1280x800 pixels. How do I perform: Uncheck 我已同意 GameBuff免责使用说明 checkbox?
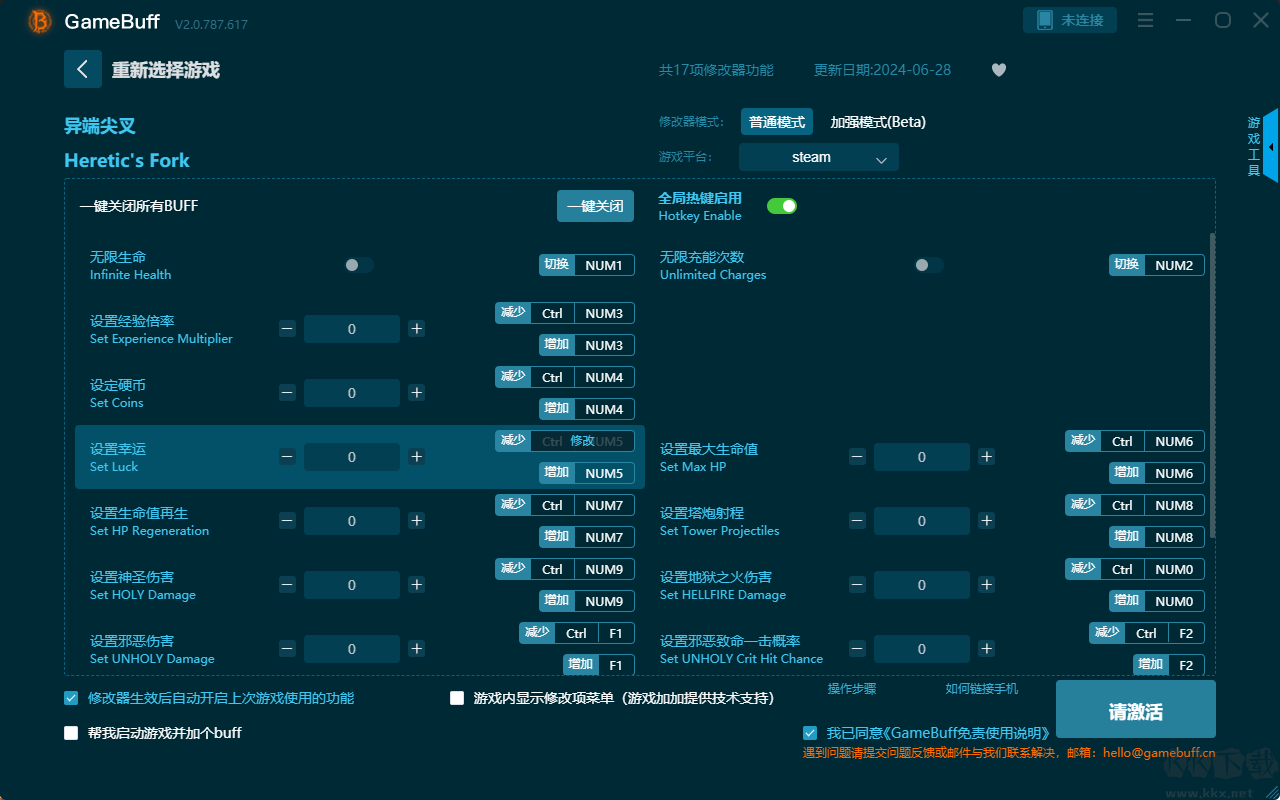[x=810, y=733]
